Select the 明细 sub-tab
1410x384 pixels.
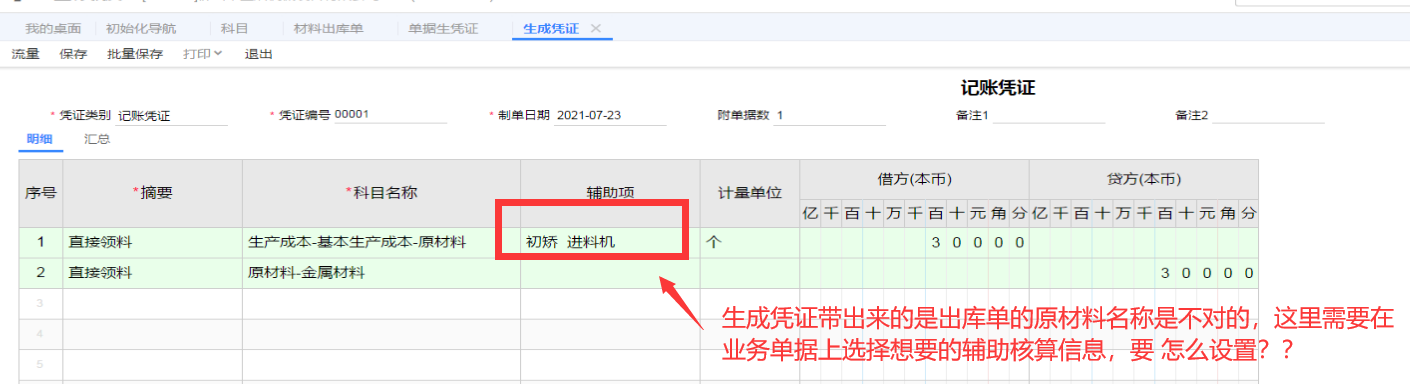[40, 139]
